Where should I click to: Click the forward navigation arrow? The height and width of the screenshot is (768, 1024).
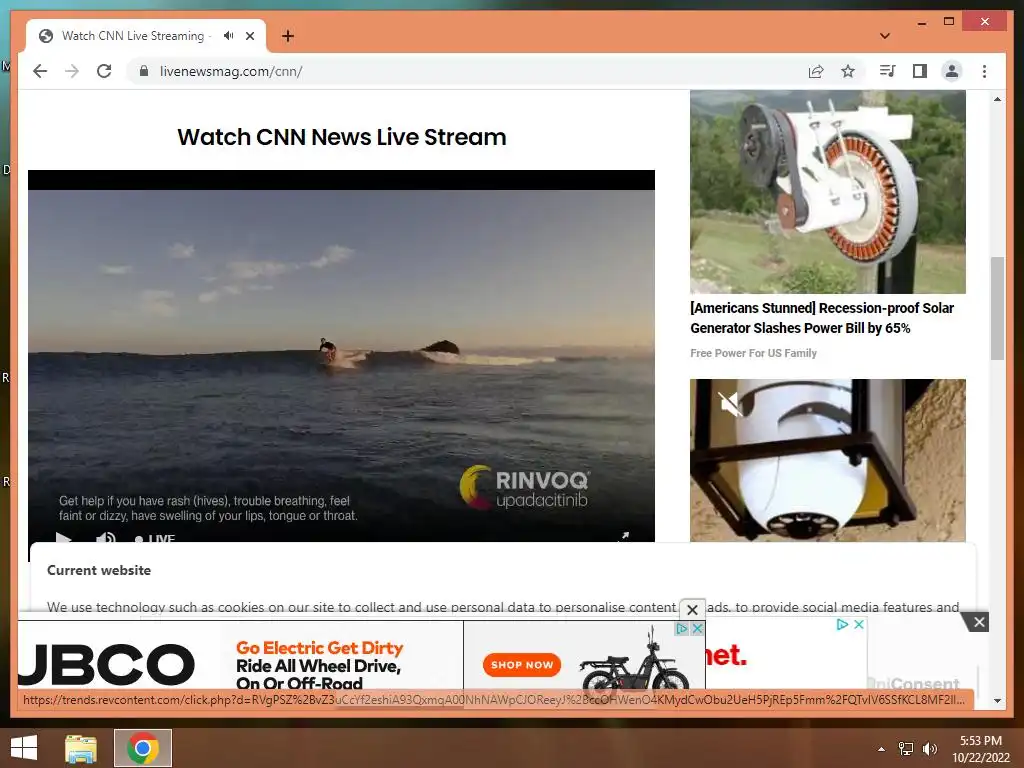72,71
